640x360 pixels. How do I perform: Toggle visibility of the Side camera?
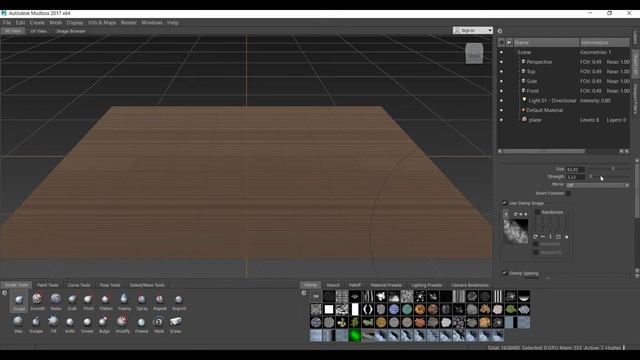[501, 81]
